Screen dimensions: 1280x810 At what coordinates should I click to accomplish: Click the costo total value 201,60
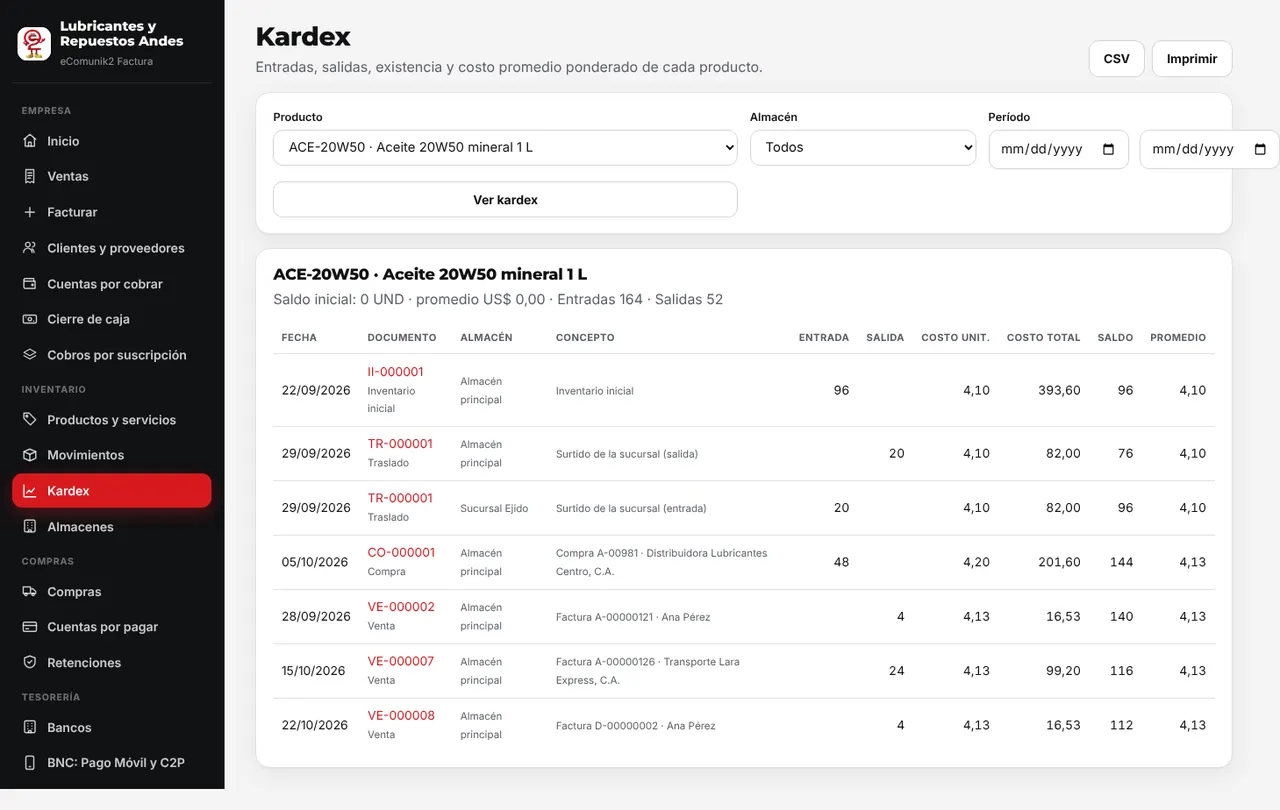1059,562
